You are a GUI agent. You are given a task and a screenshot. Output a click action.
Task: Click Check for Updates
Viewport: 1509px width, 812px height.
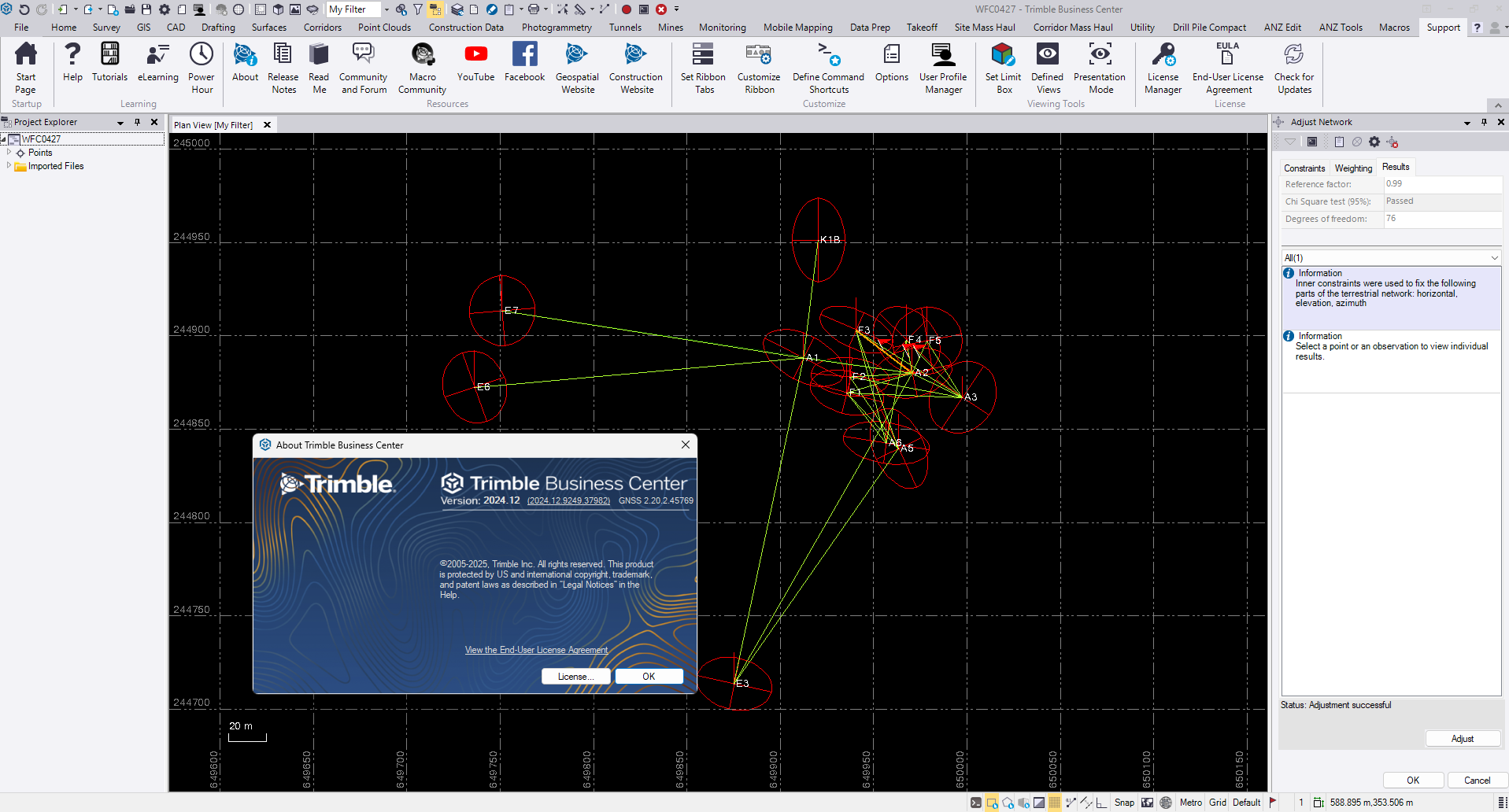(x=1293, y=68)
